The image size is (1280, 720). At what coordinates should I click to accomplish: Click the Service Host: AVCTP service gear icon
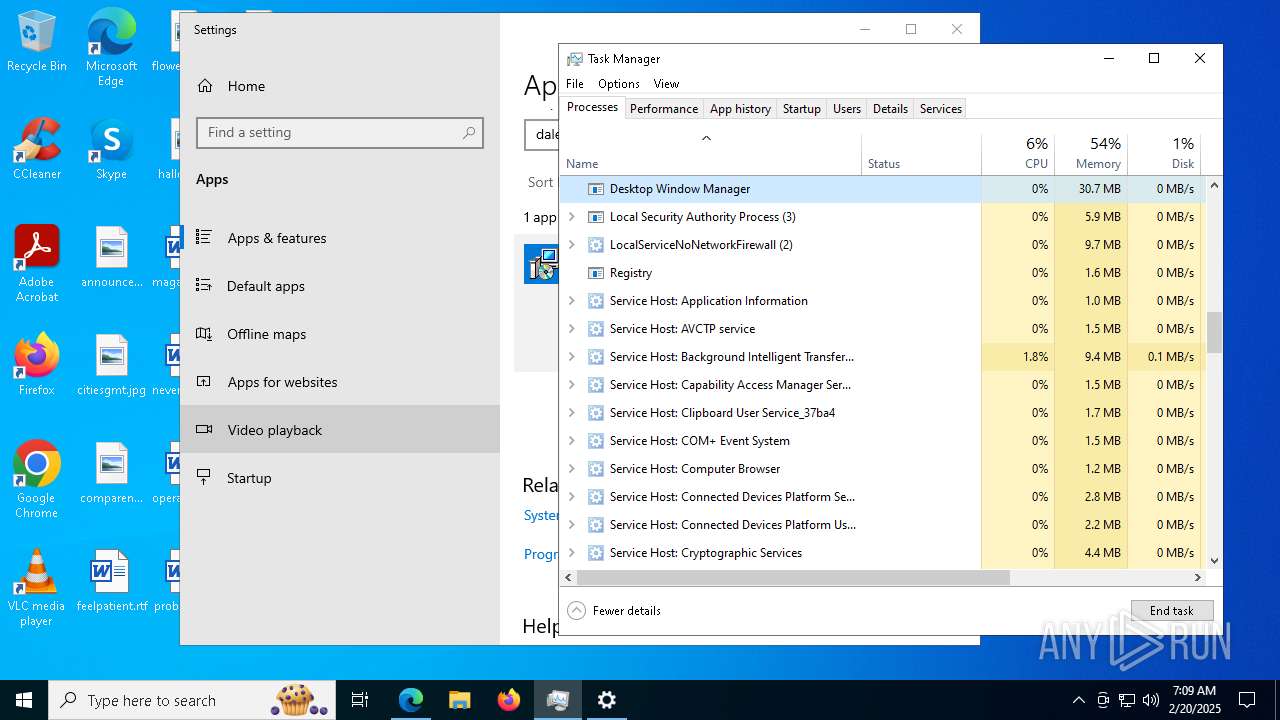[596, 329]
